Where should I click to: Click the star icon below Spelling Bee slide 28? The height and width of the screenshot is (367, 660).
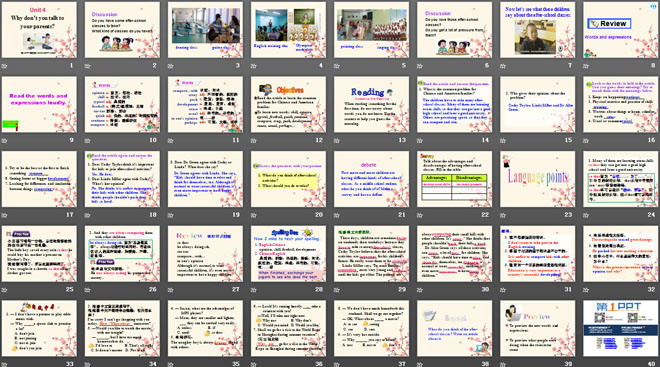point(254,290)
